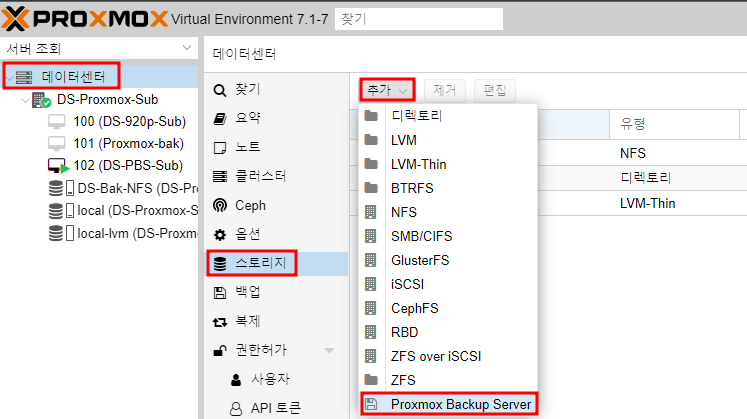Viewport: 747px width, 419px height.
Task: Choose ZFS from the add menu
Action: click(x=448, y=380)
